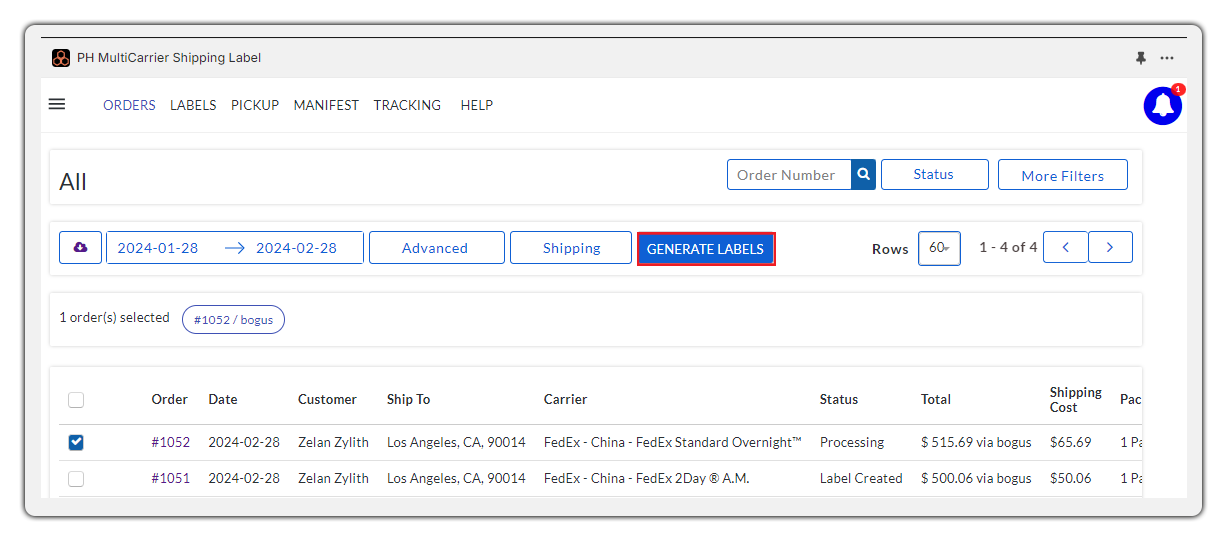This screenshot has width=1222, height=542.
Task: Click the Ship To column header
Action: [408, 399]
